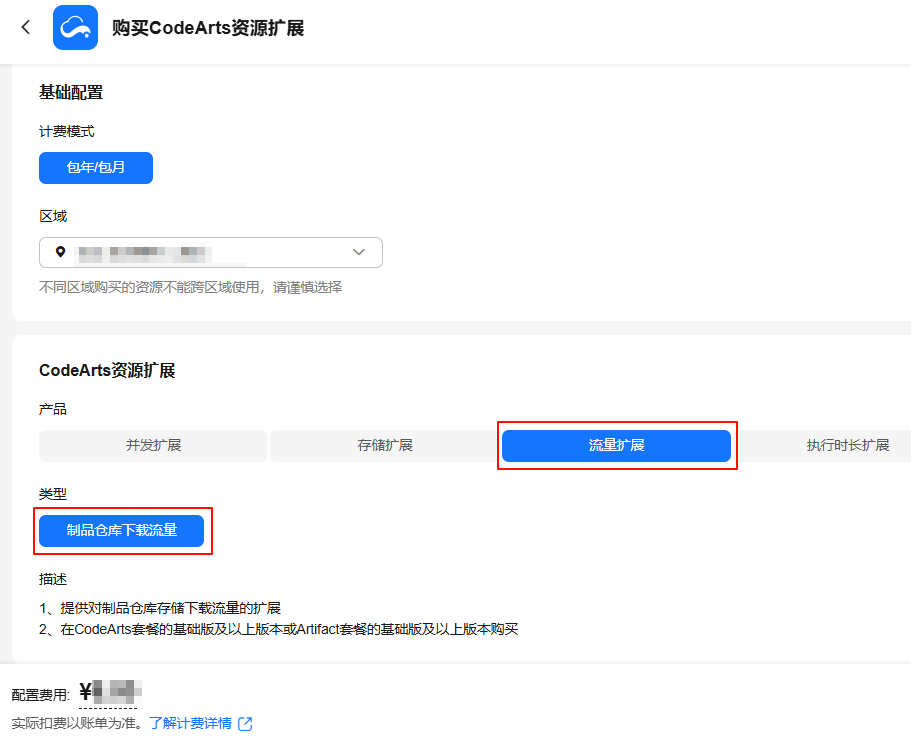Viewport: 911px width, 740px height.
Task: Click the CodeArts cloud logo icon
Action: coord(76,27)
